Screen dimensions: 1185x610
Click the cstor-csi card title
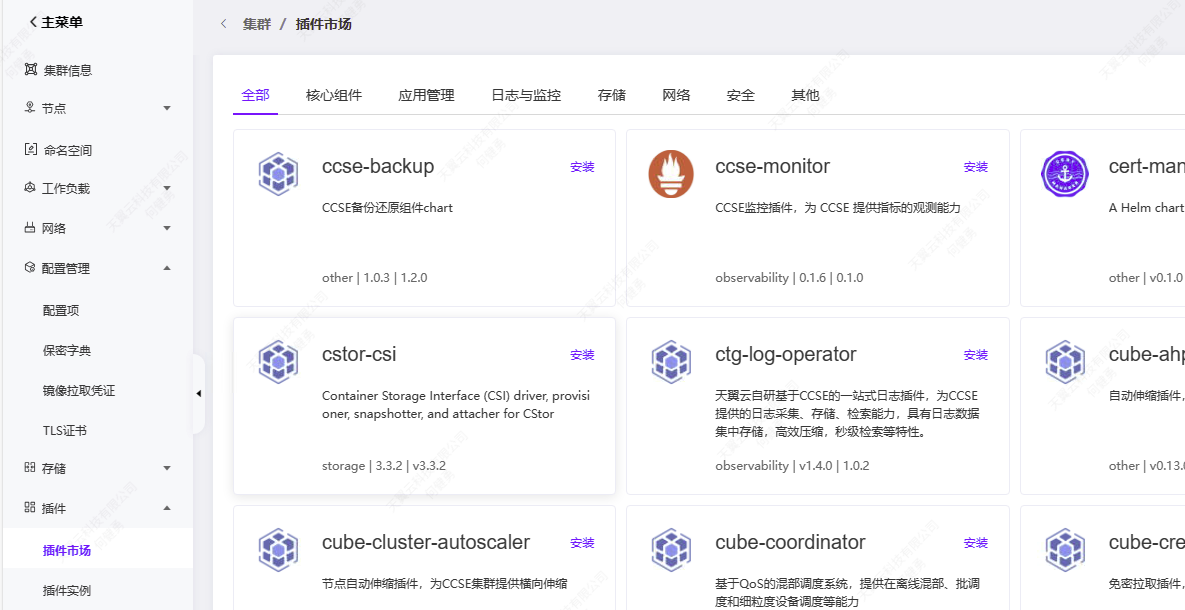pos(359,354)
